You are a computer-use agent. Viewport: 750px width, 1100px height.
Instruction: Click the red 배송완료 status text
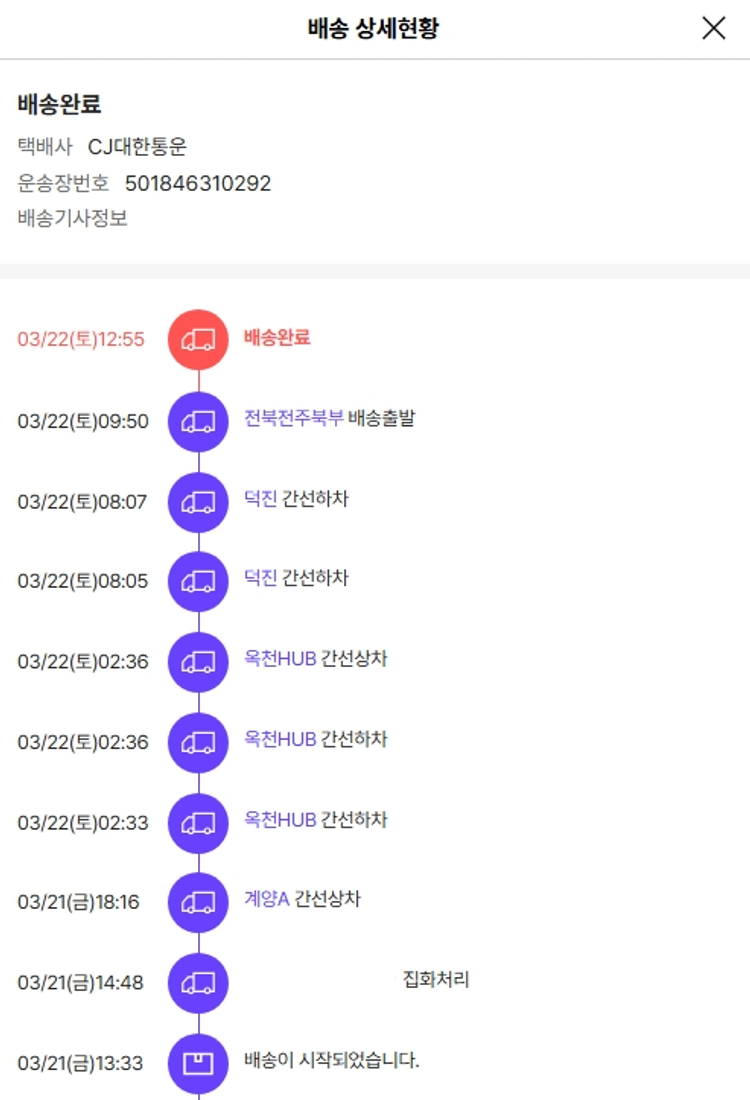[277, 338]
